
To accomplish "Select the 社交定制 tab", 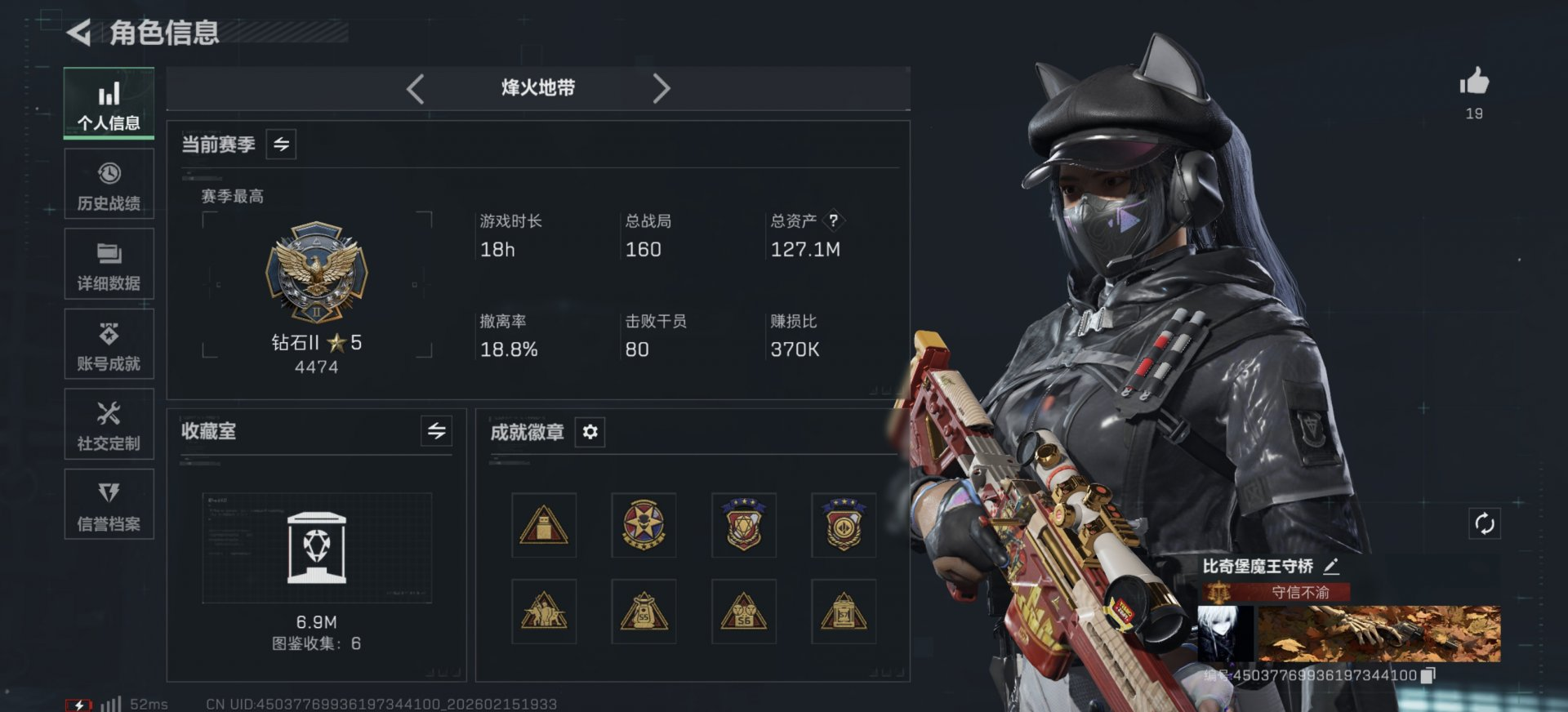I will 109,425.
